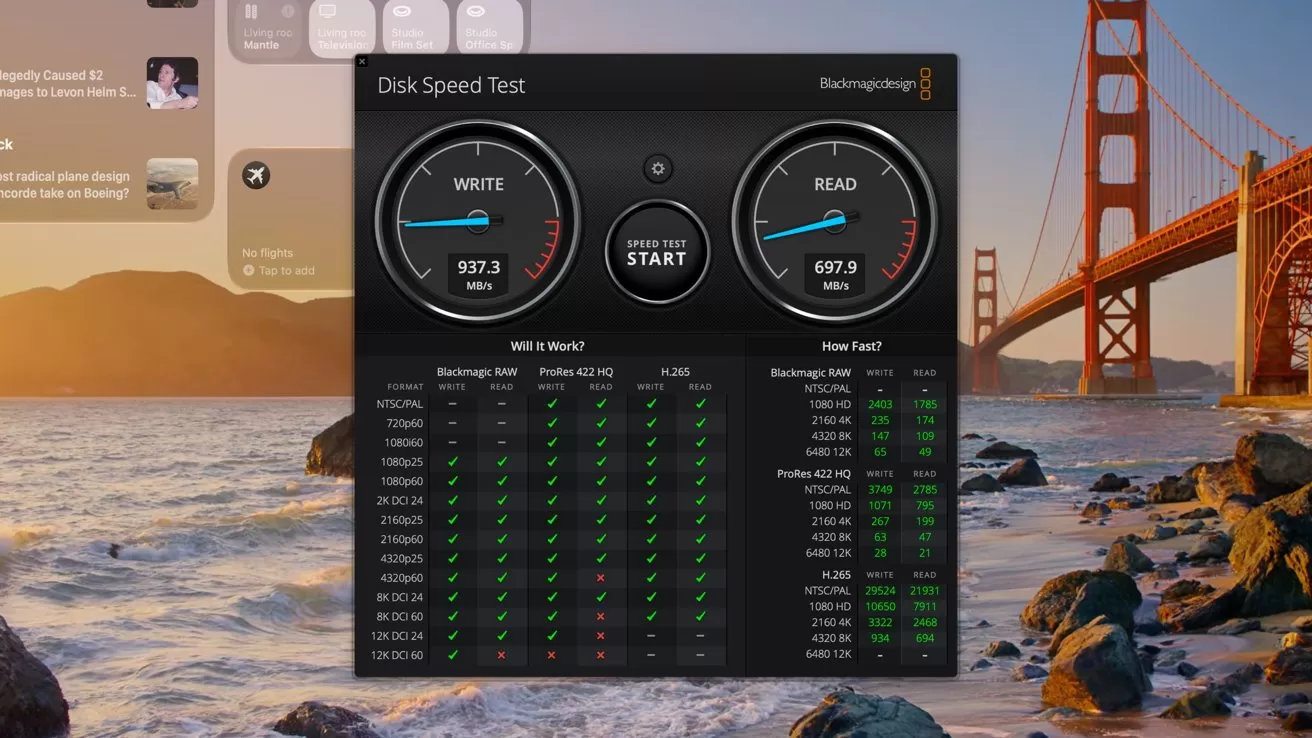Toggle the Living room Mantle accessory tile
This screenshot has width=1312, height=738.
click(x=269, y=28)
